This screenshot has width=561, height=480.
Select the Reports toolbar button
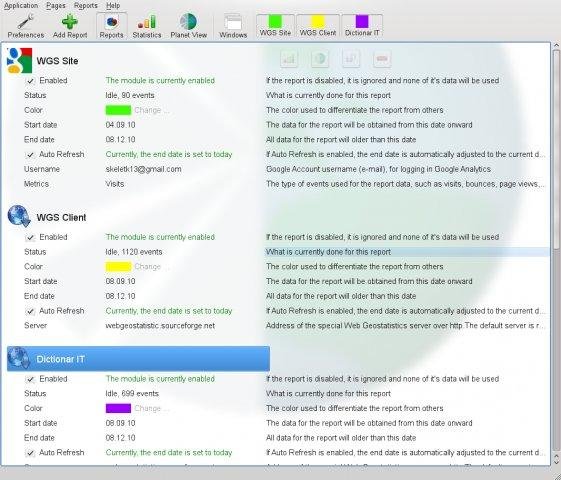click(x=111, y=26)
